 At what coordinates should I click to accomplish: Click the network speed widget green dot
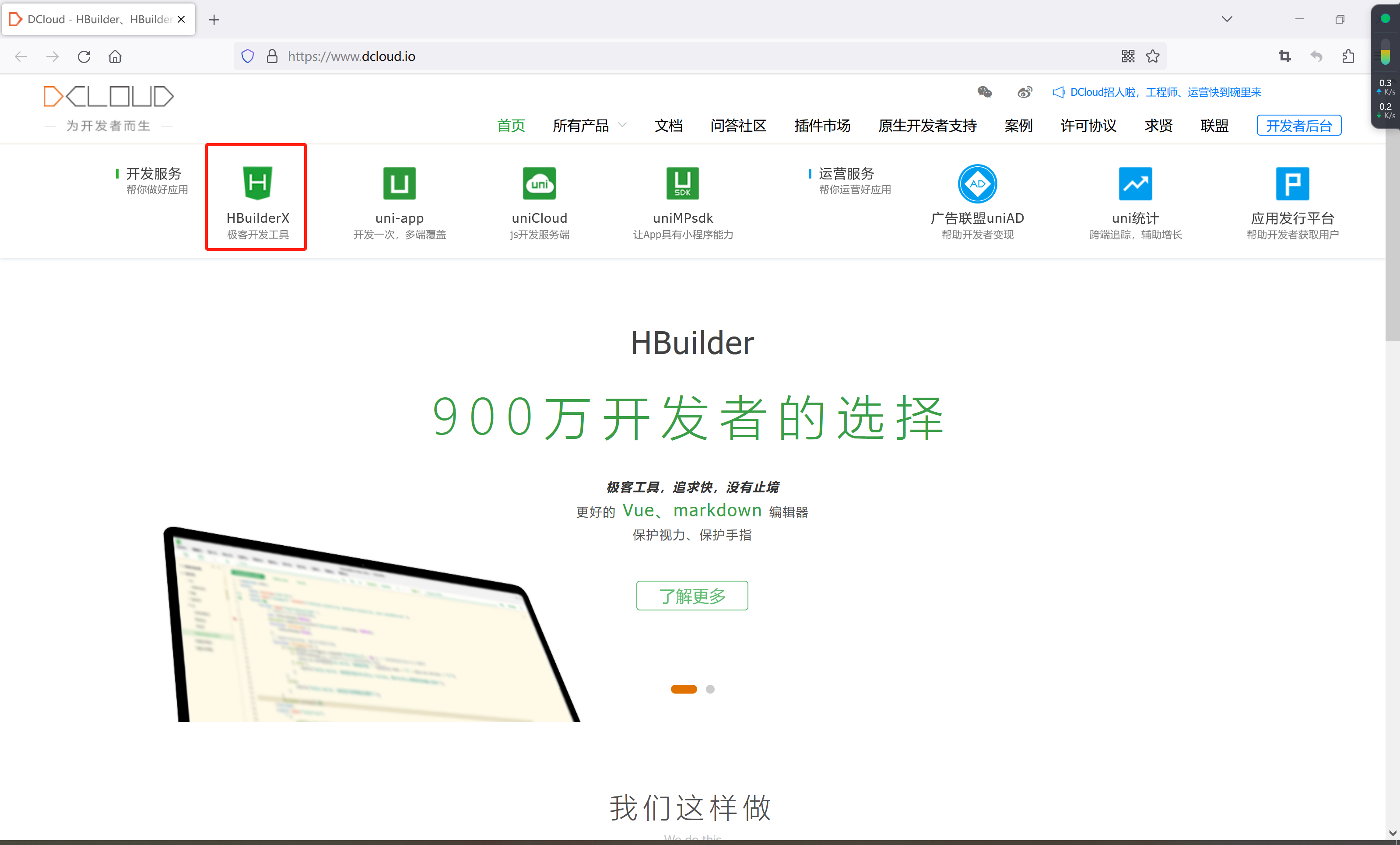coord(1386,18)
